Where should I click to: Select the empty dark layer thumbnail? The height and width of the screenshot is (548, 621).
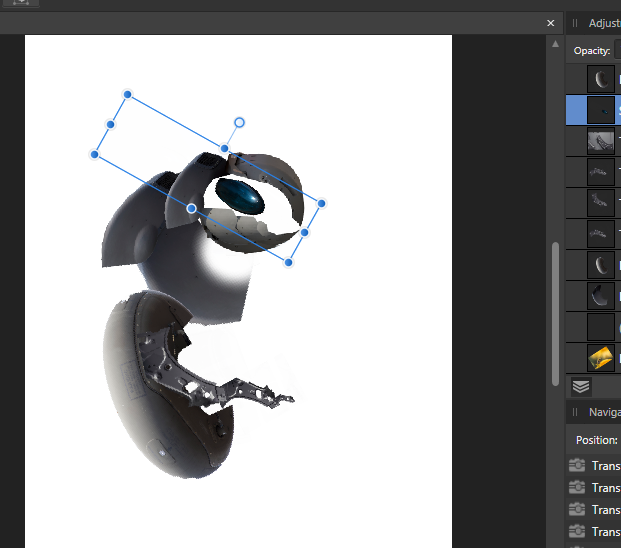[601, 327]
